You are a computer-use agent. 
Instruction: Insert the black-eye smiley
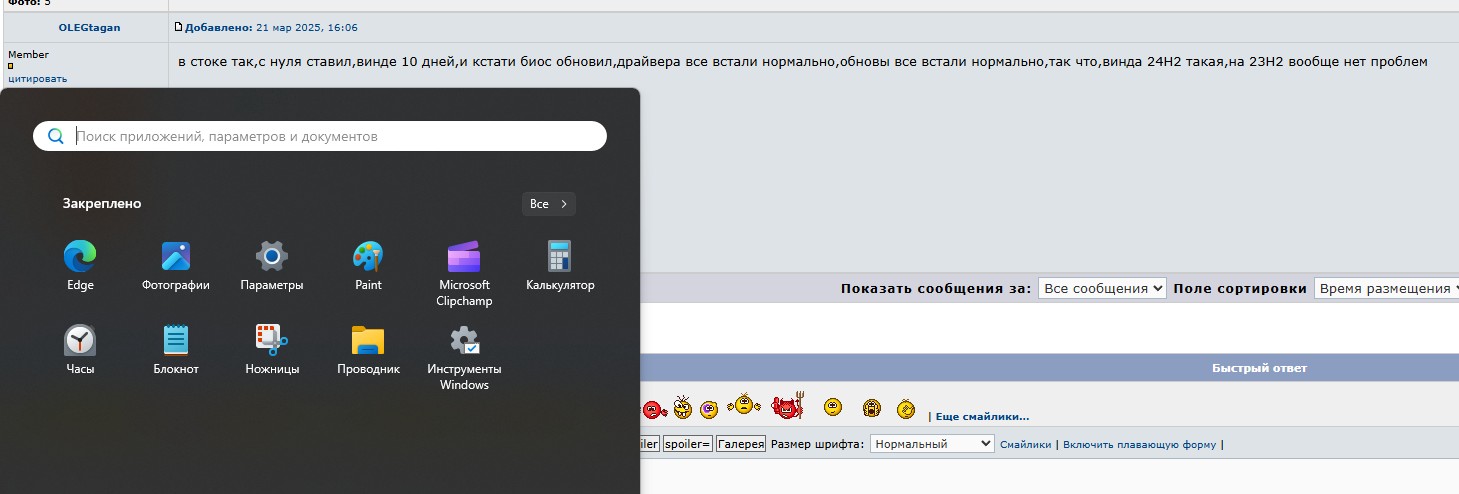point(709,408)
